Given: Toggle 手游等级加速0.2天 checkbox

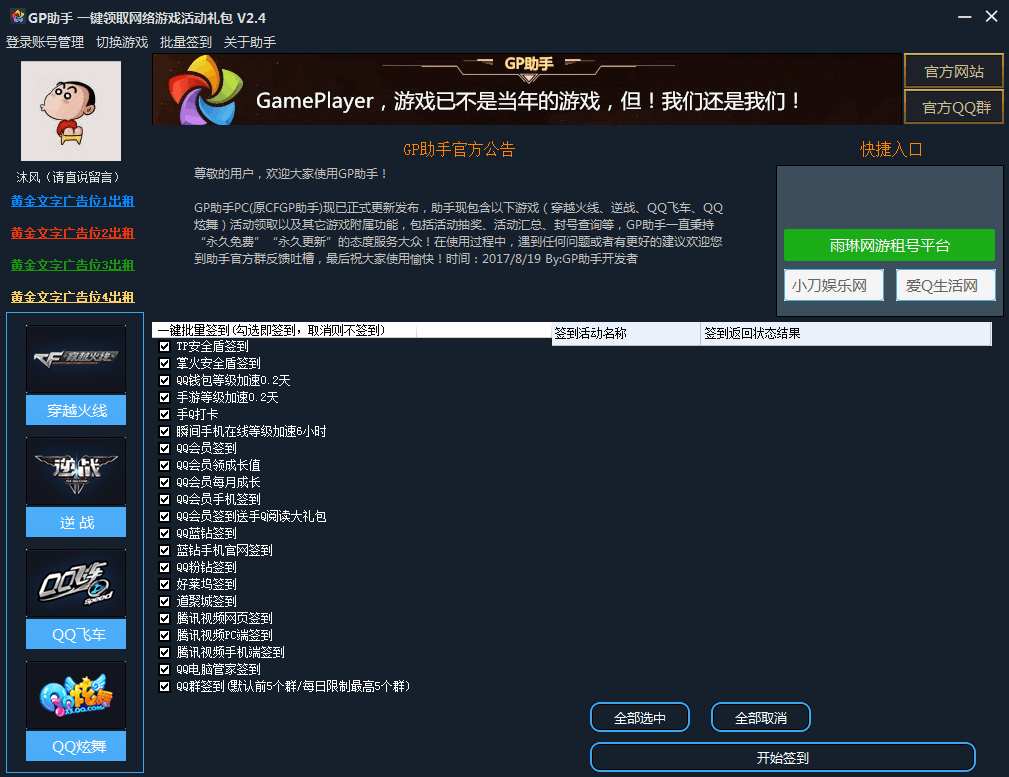Looking at the screenshot, I should click(x=165, y=398).
